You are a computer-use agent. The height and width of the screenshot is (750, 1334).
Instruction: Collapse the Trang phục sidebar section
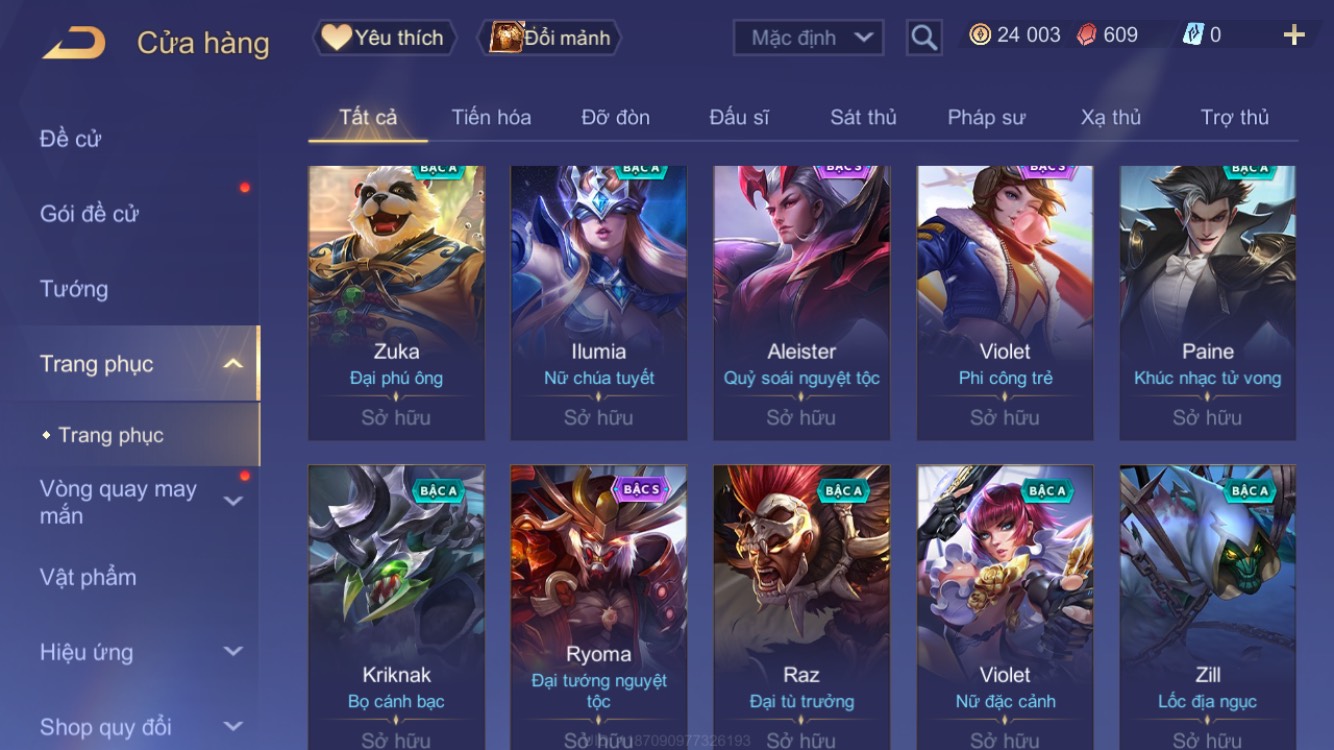[x=232, y=364]
